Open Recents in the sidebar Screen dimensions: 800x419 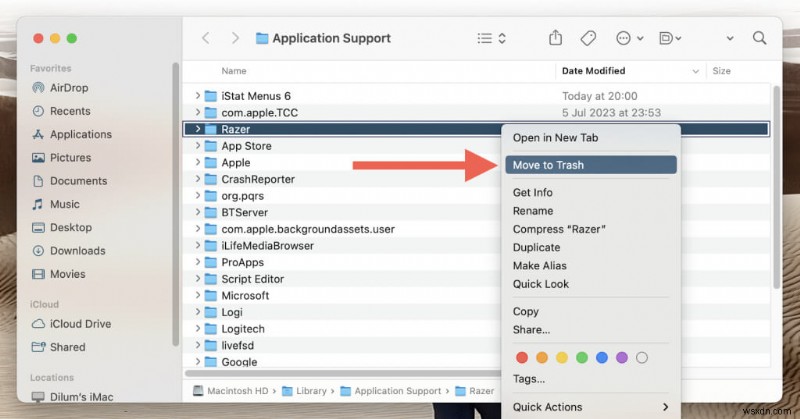tap(61, 111)
